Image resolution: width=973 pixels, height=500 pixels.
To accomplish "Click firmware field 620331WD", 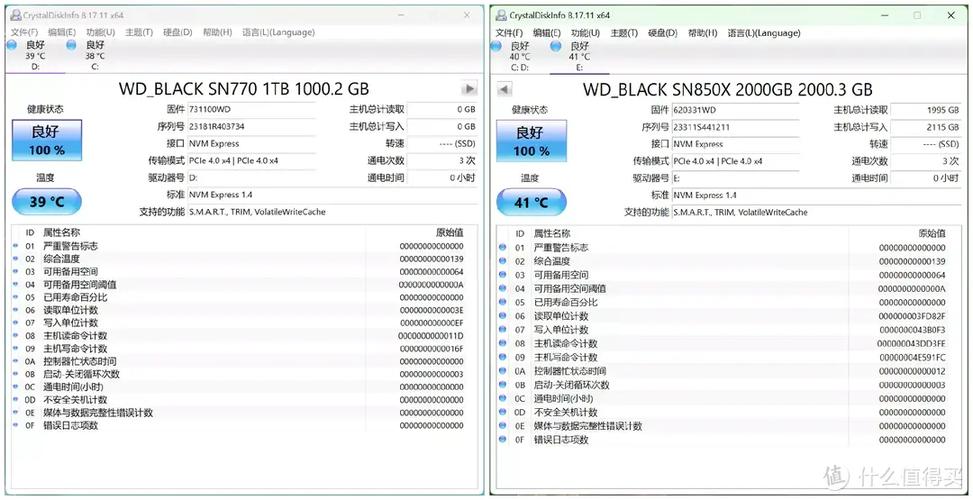I will pos(735,110).
